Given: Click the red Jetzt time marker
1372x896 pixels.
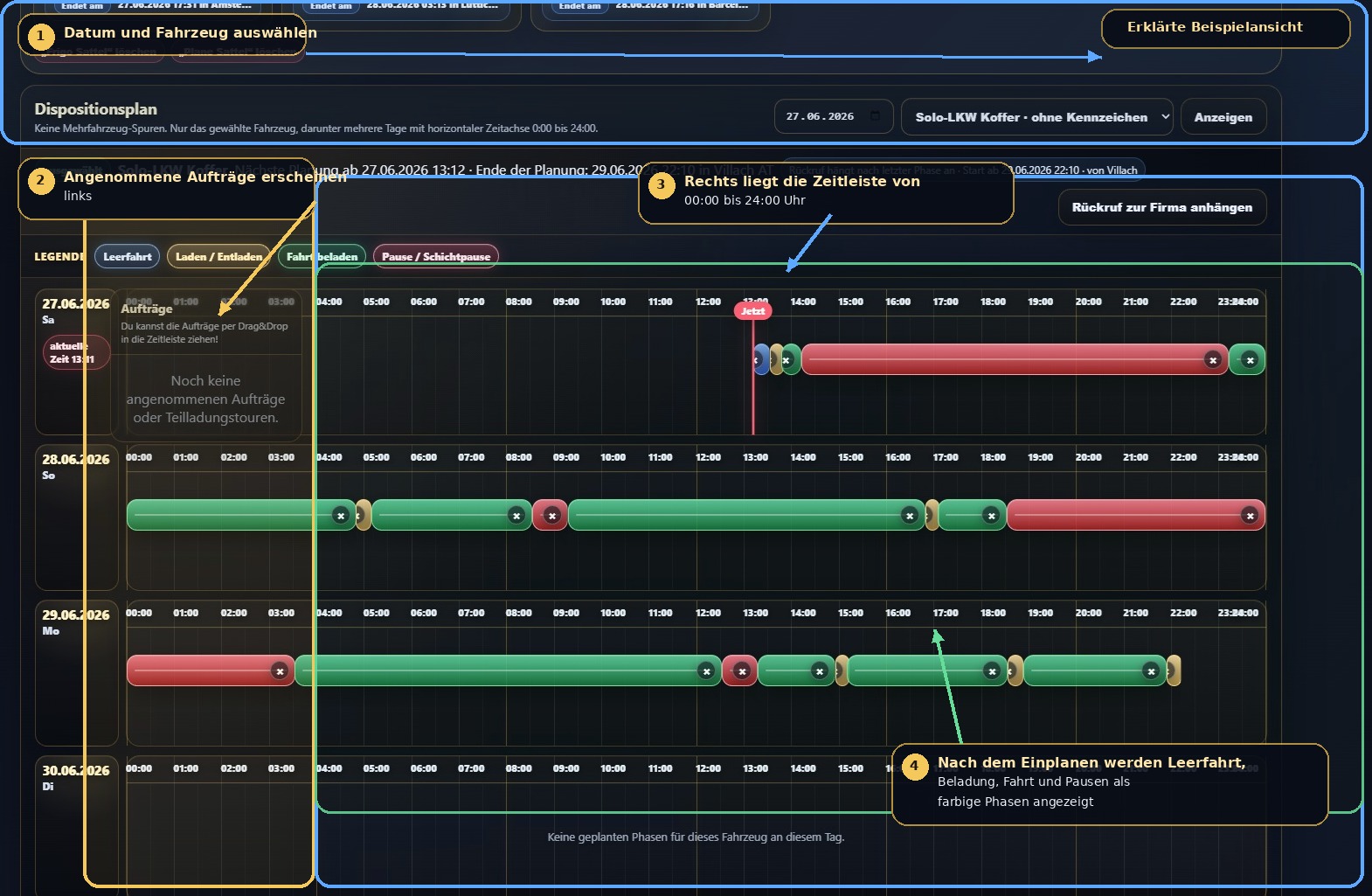Looking at the screenshot, I should coord(753,311).
